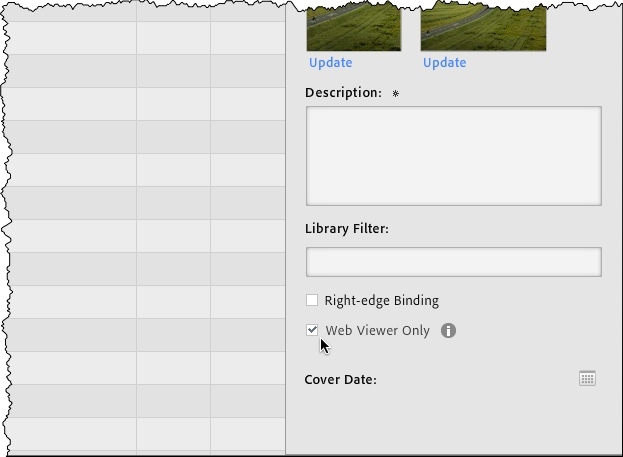The height and width of the screenshot is (457, 623).
Task: Show info about Web Viewer Only
Action: point(448,330)
